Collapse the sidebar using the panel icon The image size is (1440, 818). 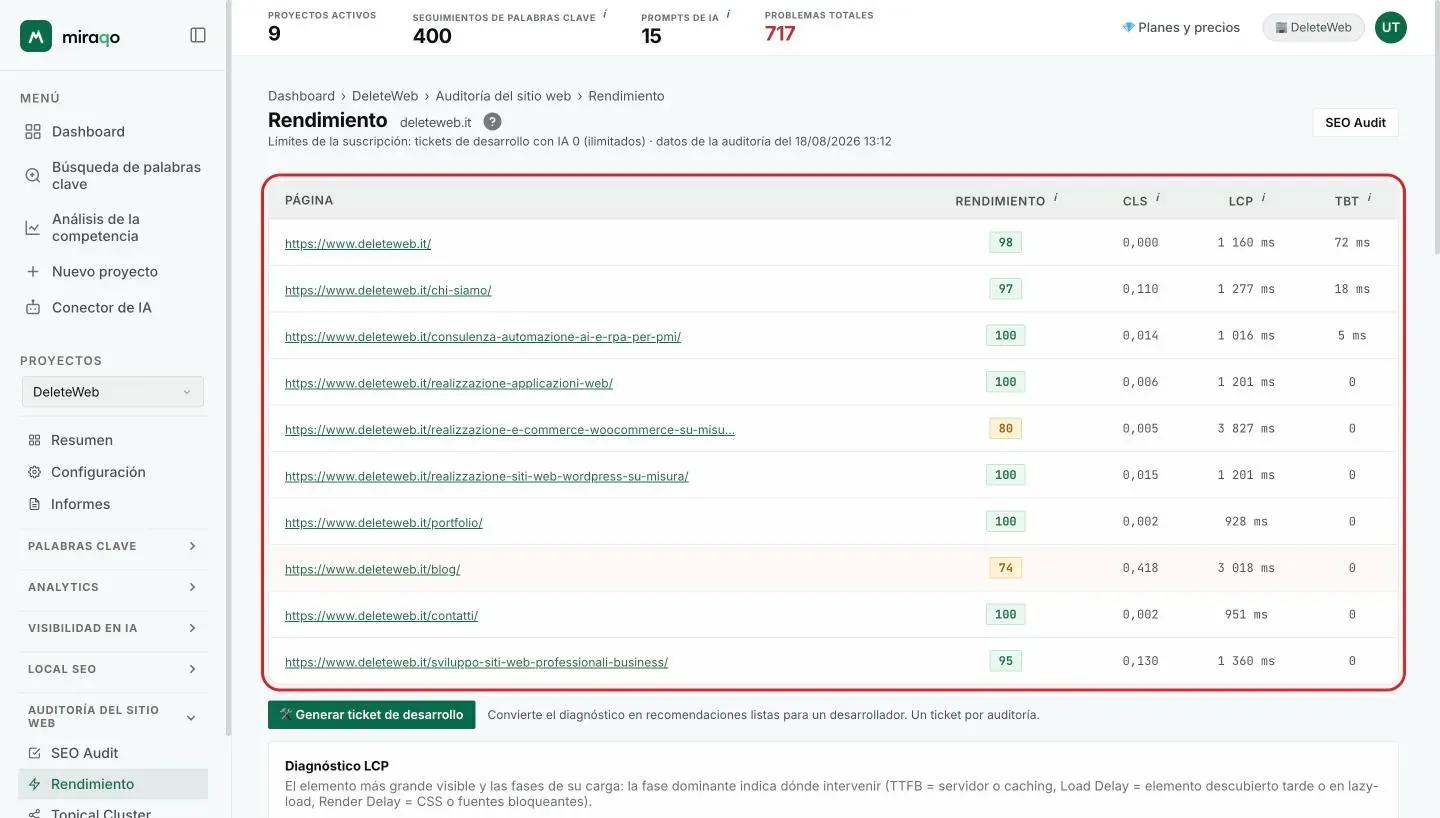tap(198, 35)
